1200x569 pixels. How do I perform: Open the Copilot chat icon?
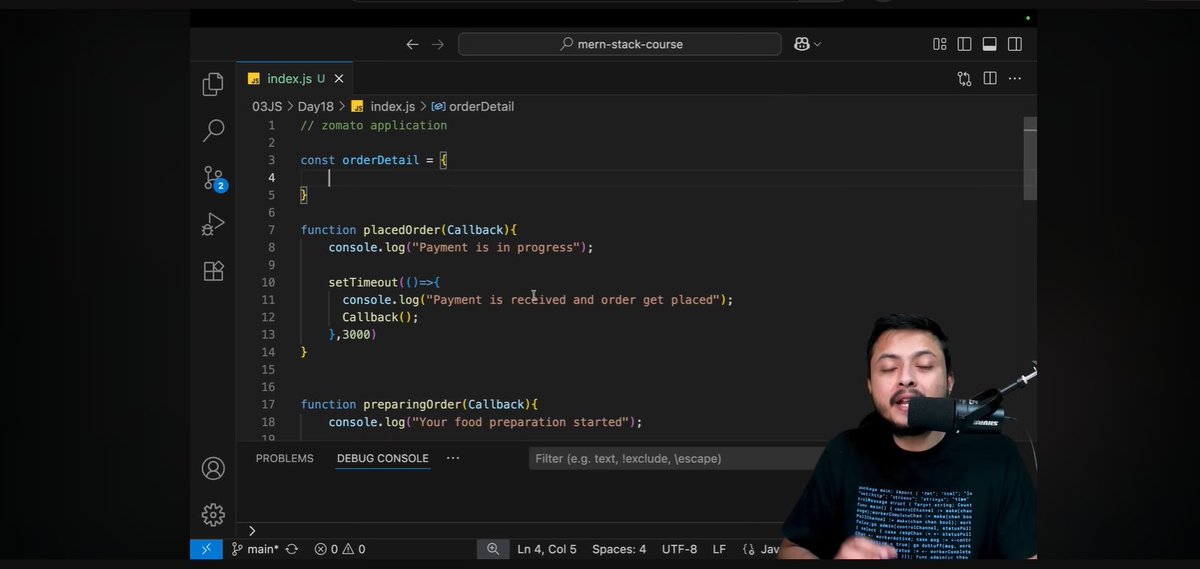[801, 44]
